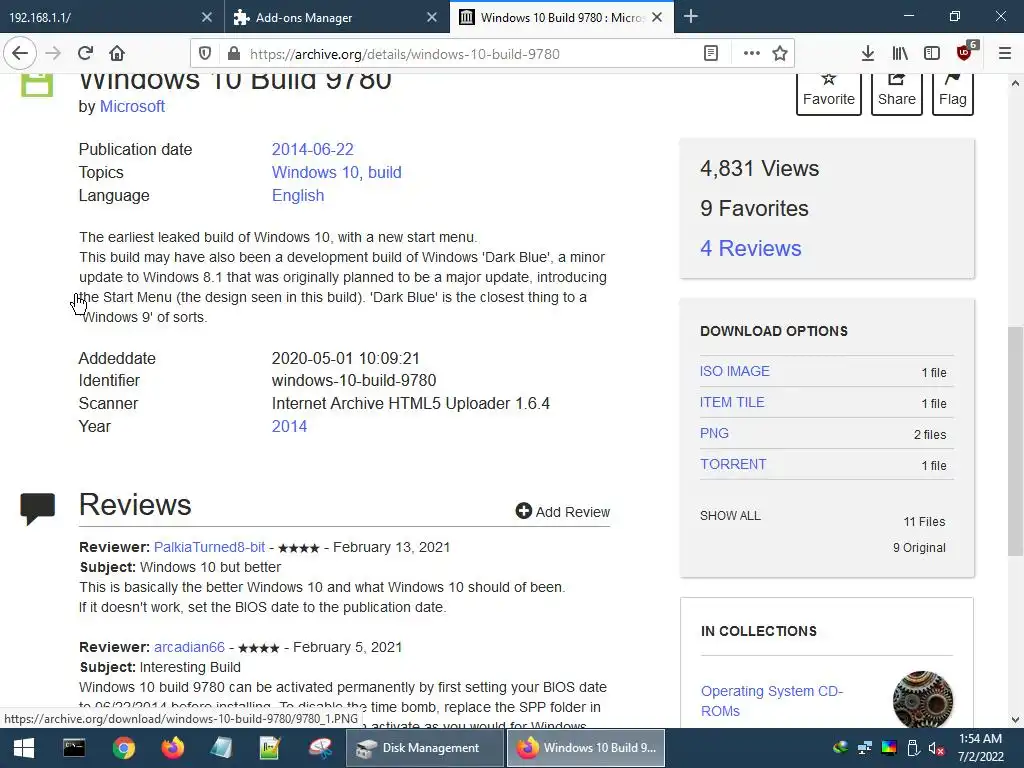The image size is (1024, 768).
Task: Open the Windows 10 topic link
Action: click(315, 172)
